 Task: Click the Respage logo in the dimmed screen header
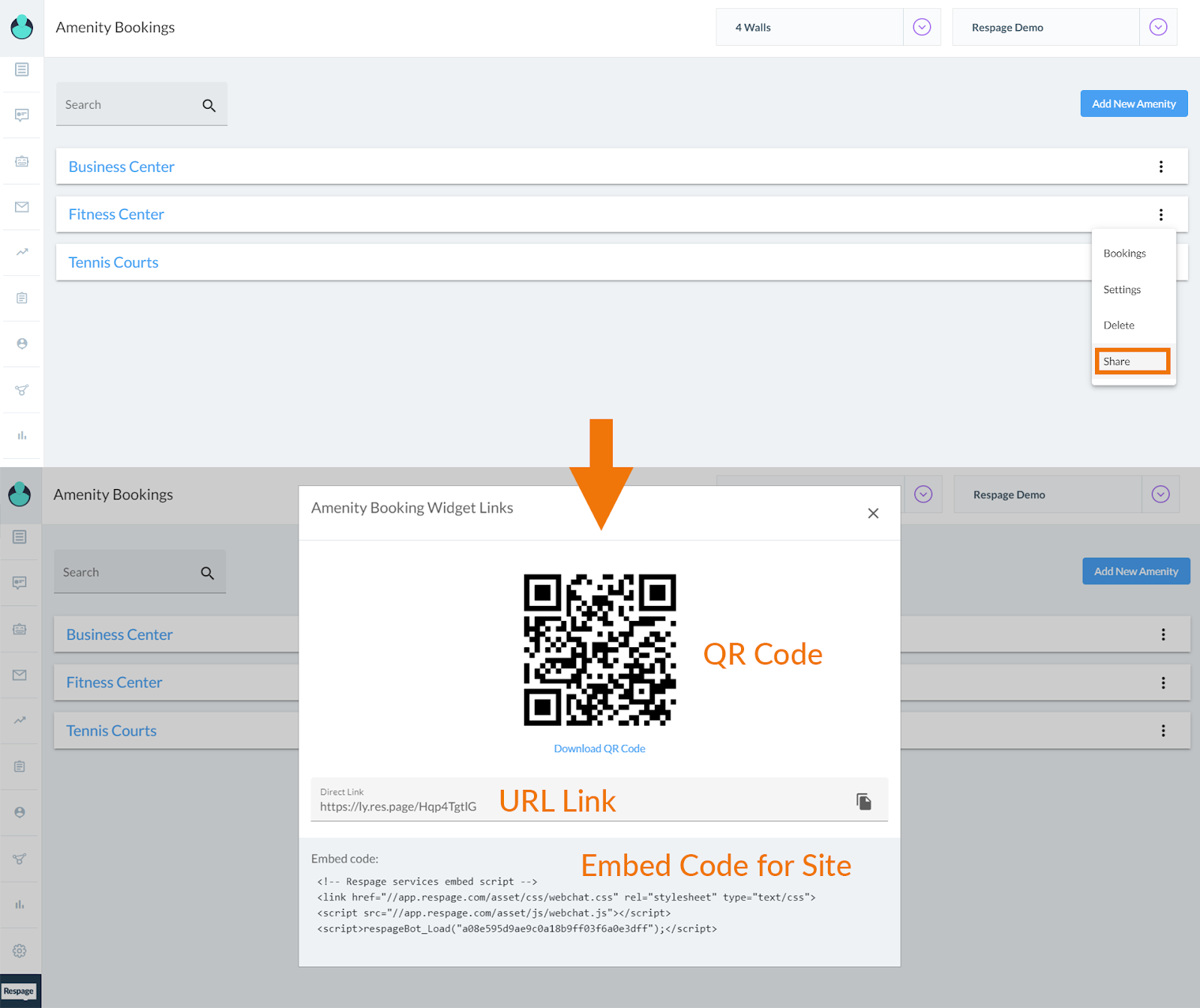point(19,494)
